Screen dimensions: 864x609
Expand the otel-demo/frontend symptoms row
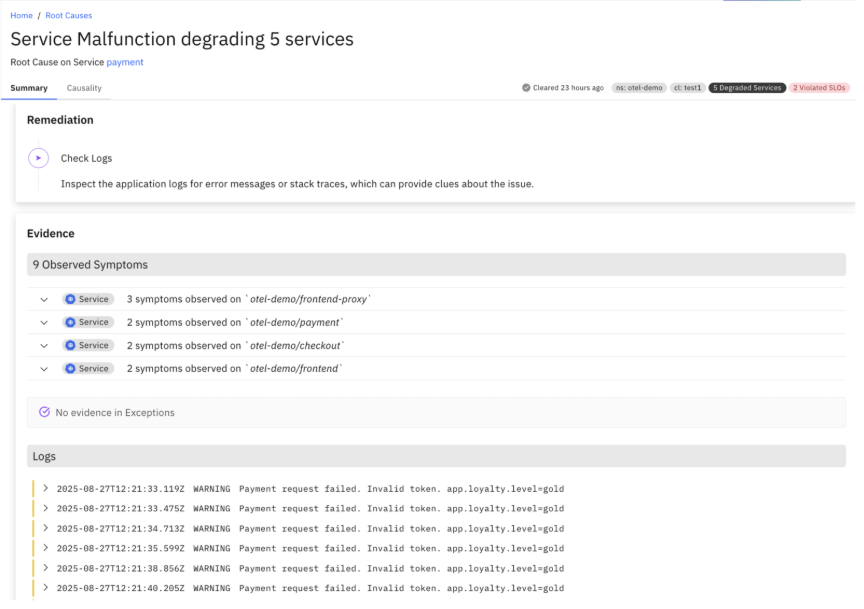click(x=44, y=369)
